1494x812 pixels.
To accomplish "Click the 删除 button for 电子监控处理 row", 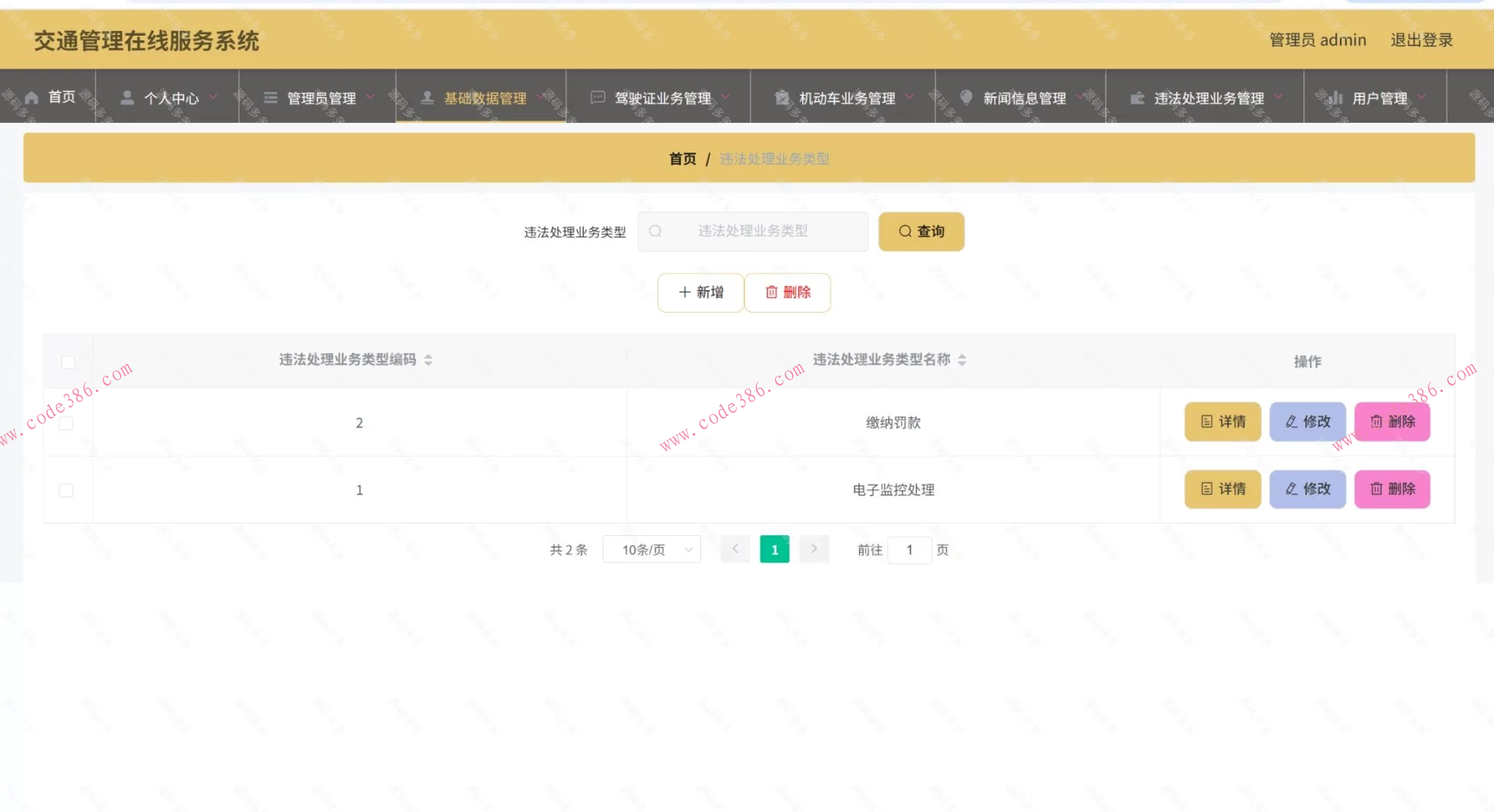I will click(1392, 489).
